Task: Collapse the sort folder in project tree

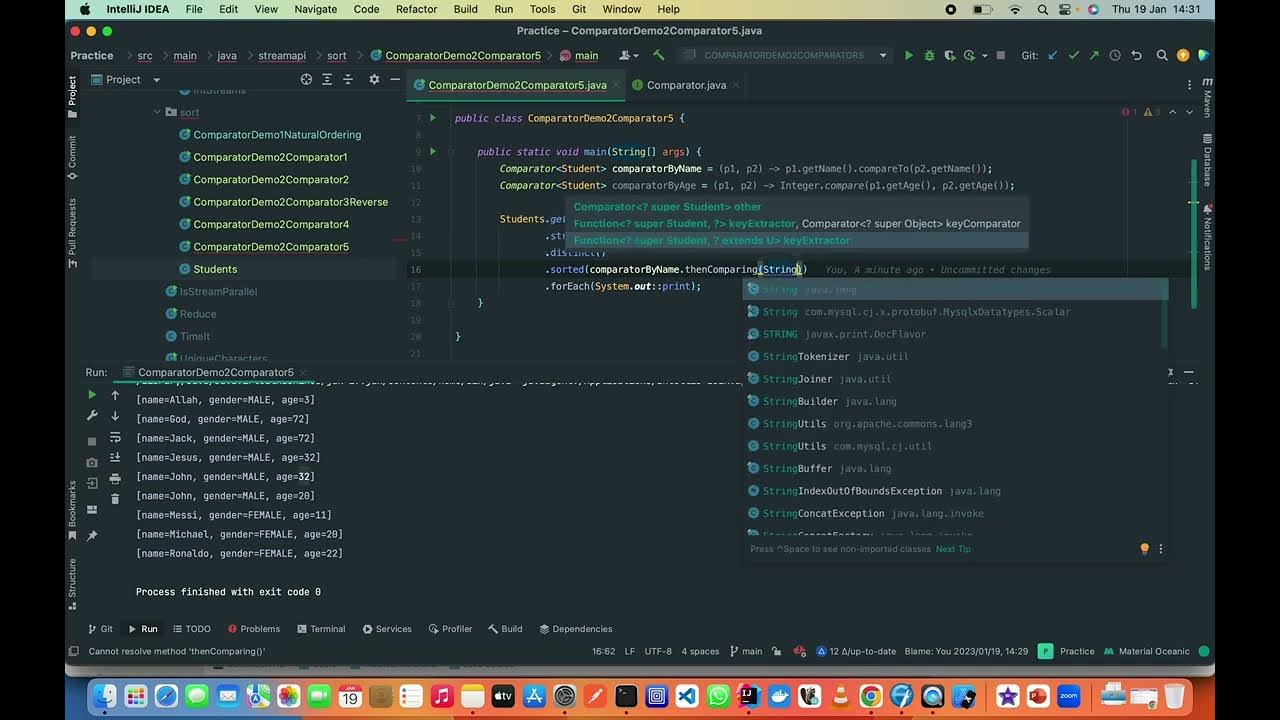Action: point(158,112)
